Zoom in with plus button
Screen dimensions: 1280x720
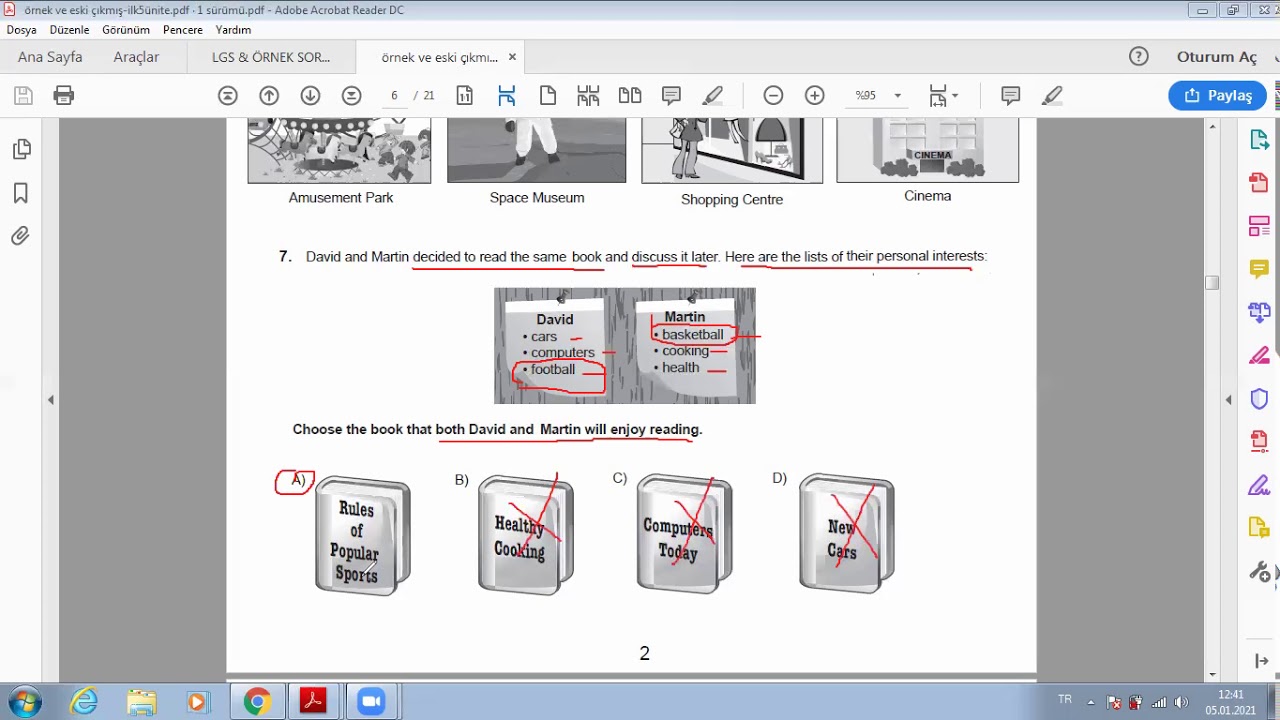(x=815, y=95)
